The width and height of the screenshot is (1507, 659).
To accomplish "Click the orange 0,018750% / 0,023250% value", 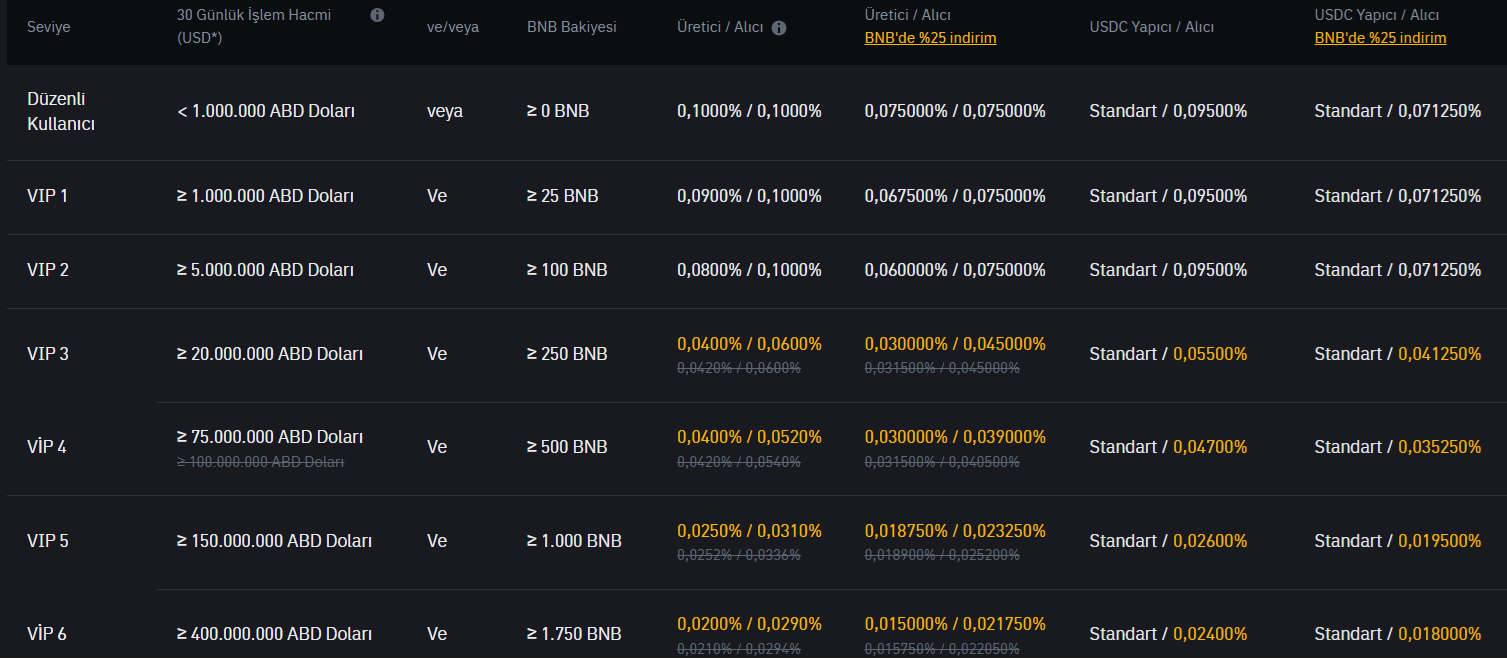I will point(955,531).
